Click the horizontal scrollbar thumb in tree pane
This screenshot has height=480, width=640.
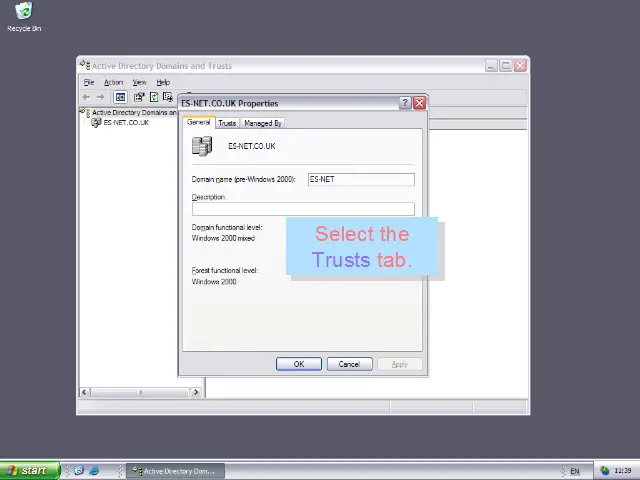140,392
